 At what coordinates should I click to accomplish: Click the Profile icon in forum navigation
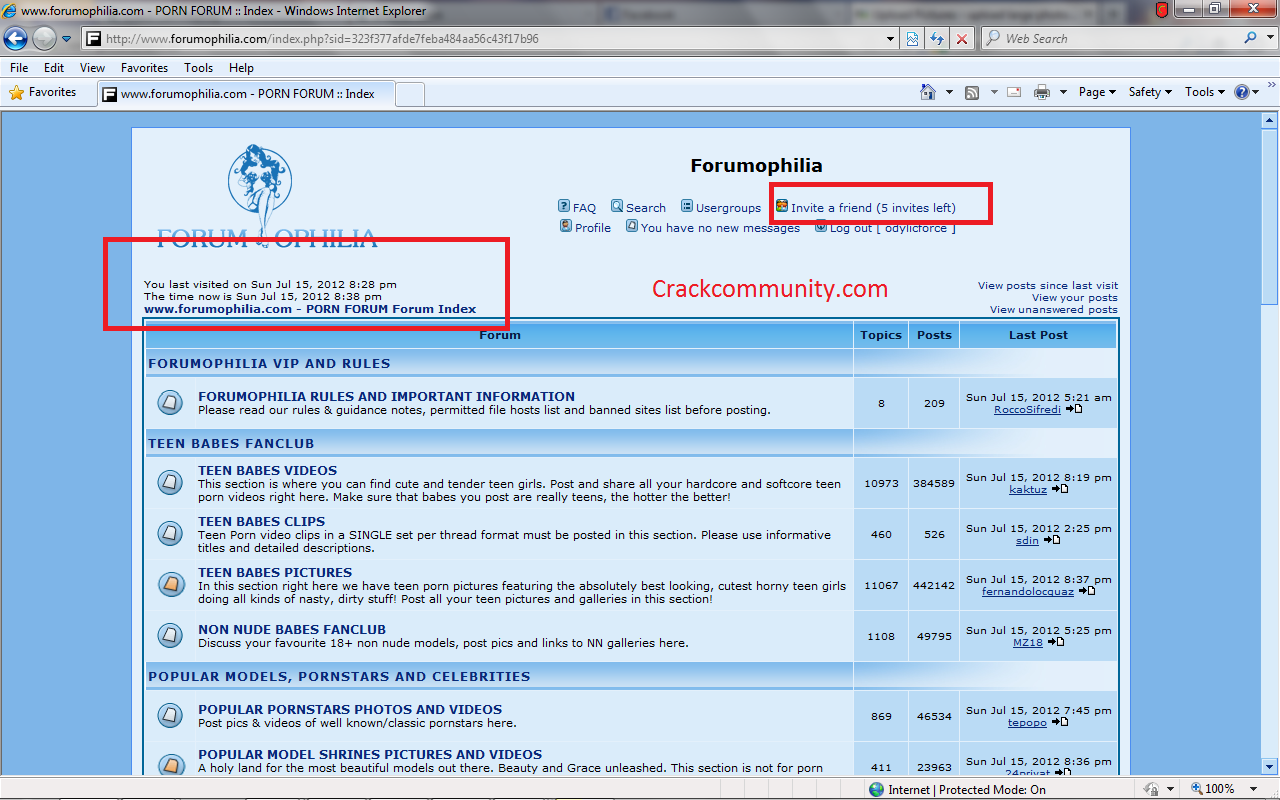566,226
